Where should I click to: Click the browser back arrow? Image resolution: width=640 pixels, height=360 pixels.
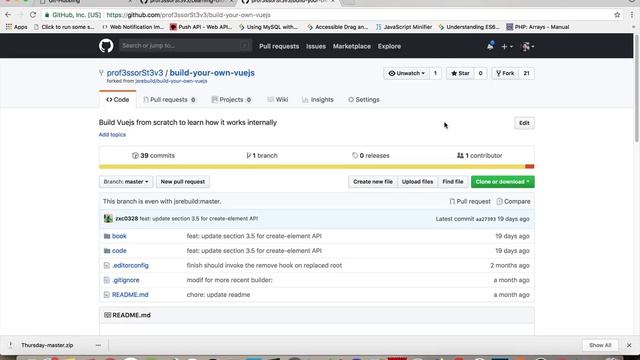tap(8, 15)
